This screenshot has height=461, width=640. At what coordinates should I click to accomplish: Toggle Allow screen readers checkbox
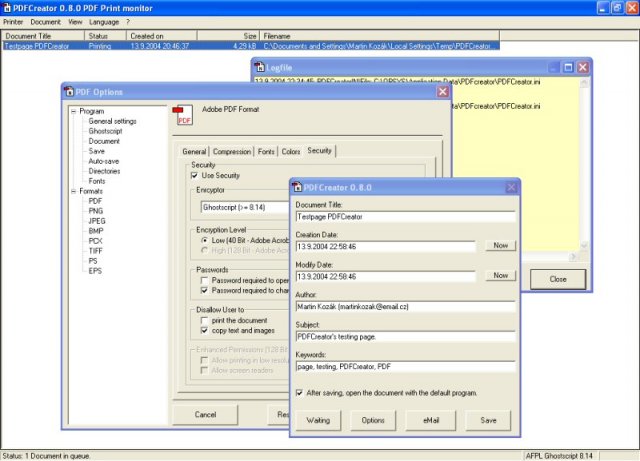click(x=204, y=370)
